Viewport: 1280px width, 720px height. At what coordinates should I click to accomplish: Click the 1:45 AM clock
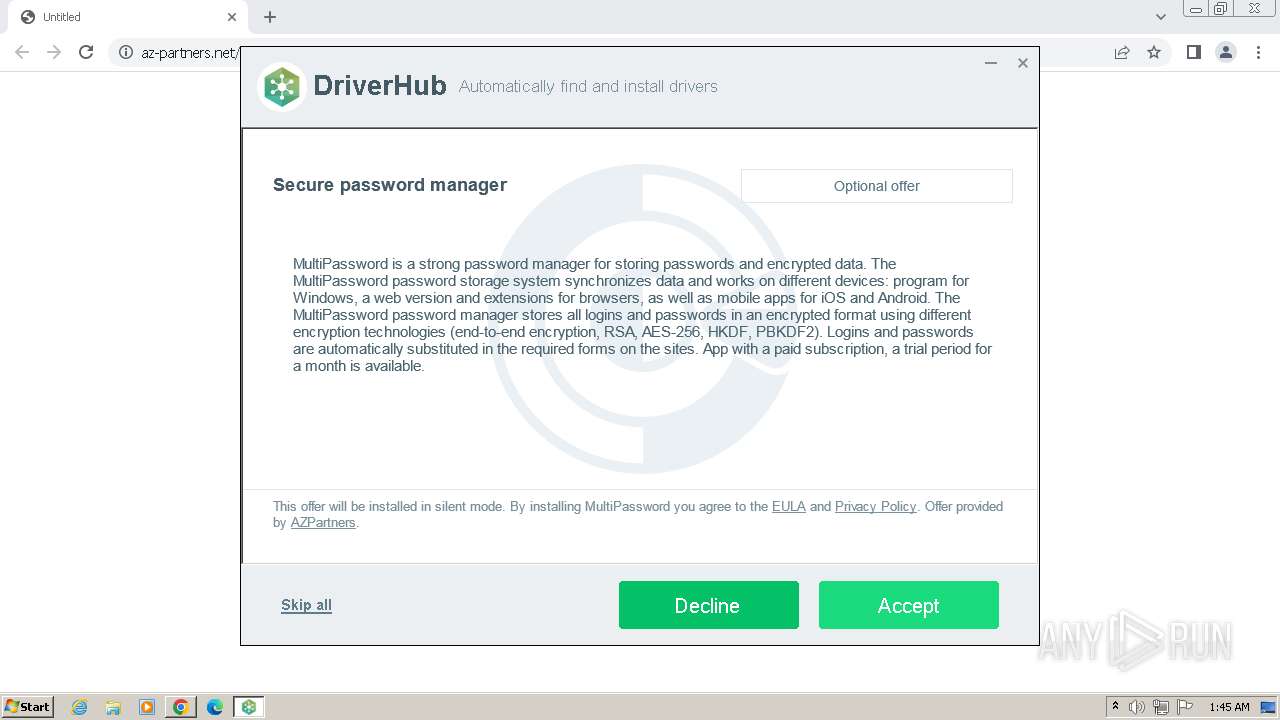tap(1229, 707)
